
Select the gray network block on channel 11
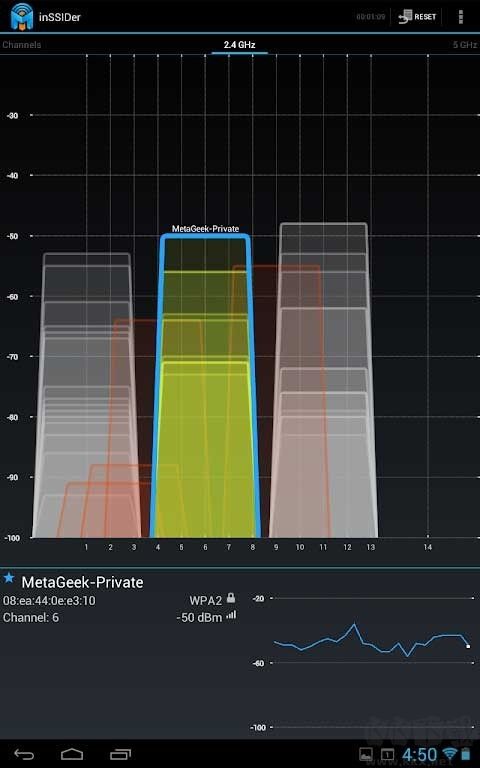coord(323,381)
